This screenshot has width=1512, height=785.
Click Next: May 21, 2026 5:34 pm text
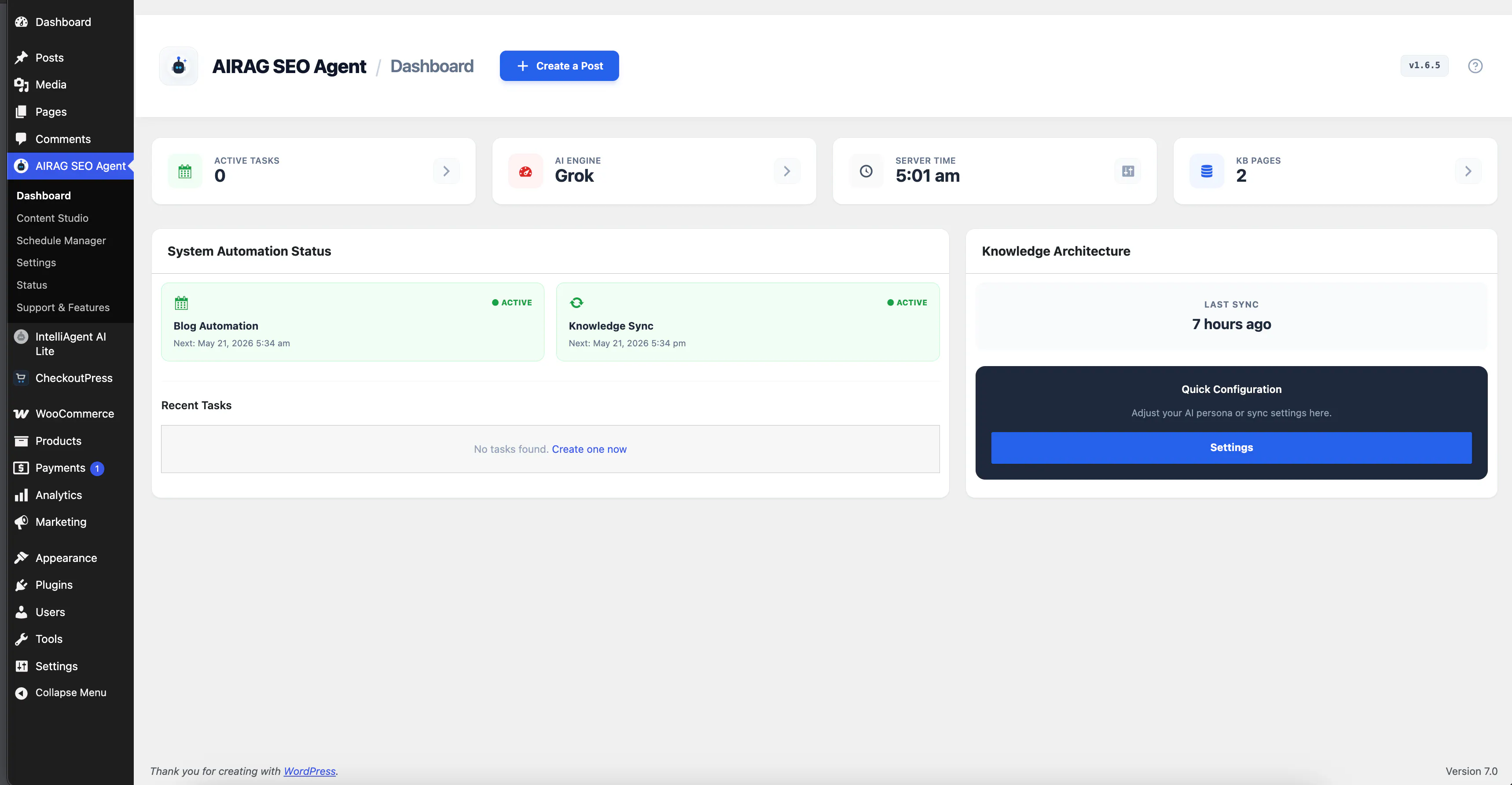point(627,343)
